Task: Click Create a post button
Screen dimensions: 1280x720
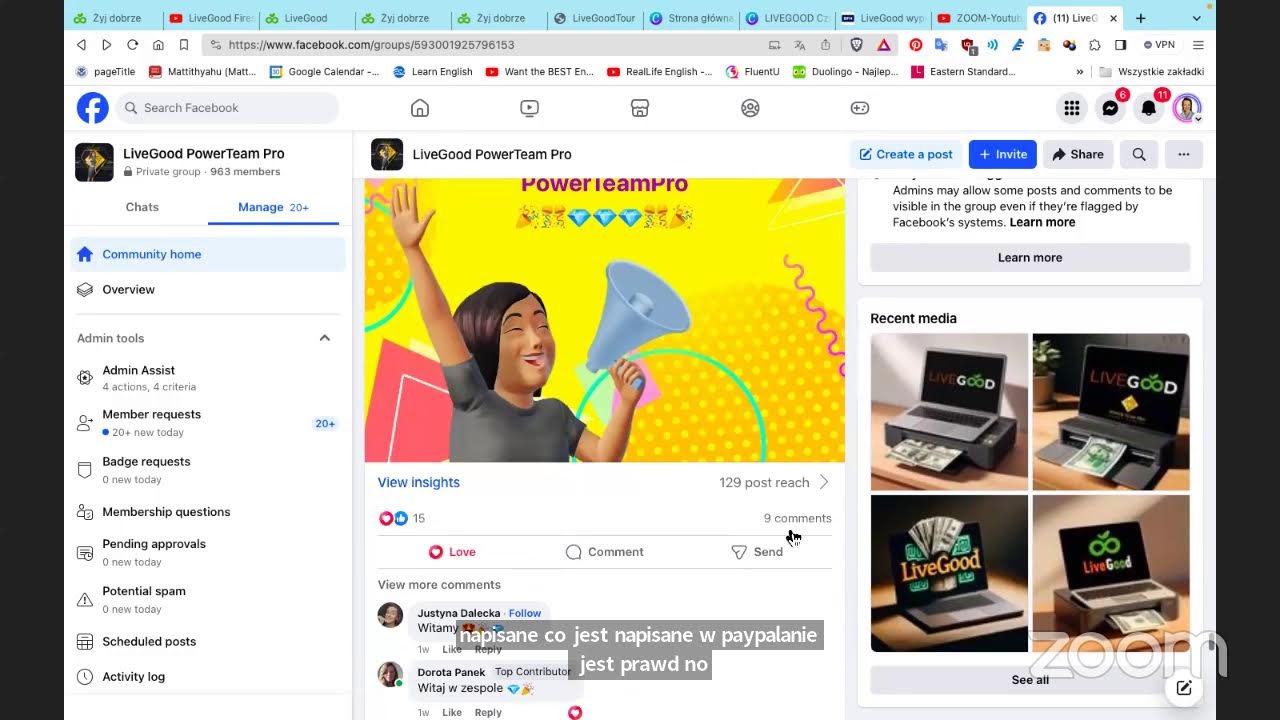Action: [906, 154]
